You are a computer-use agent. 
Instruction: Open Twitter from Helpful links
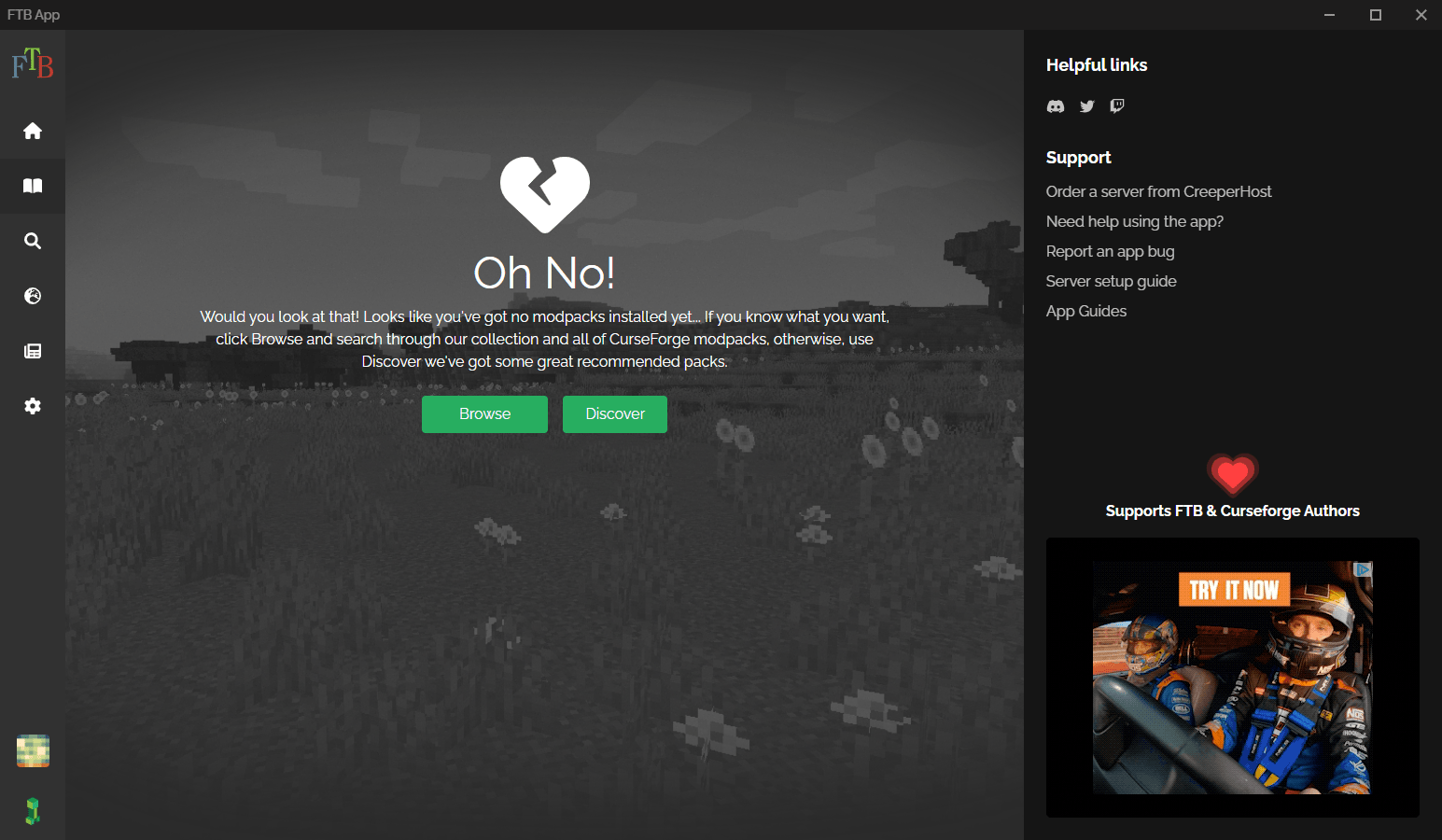click(x=1086, y=106)
